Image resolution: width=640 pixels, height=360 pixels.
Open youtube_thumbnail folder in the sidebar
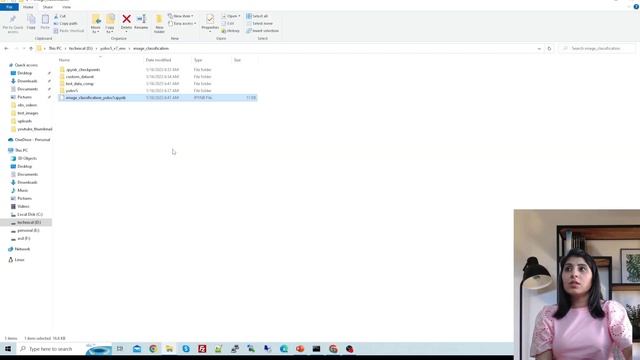[34, 129]
